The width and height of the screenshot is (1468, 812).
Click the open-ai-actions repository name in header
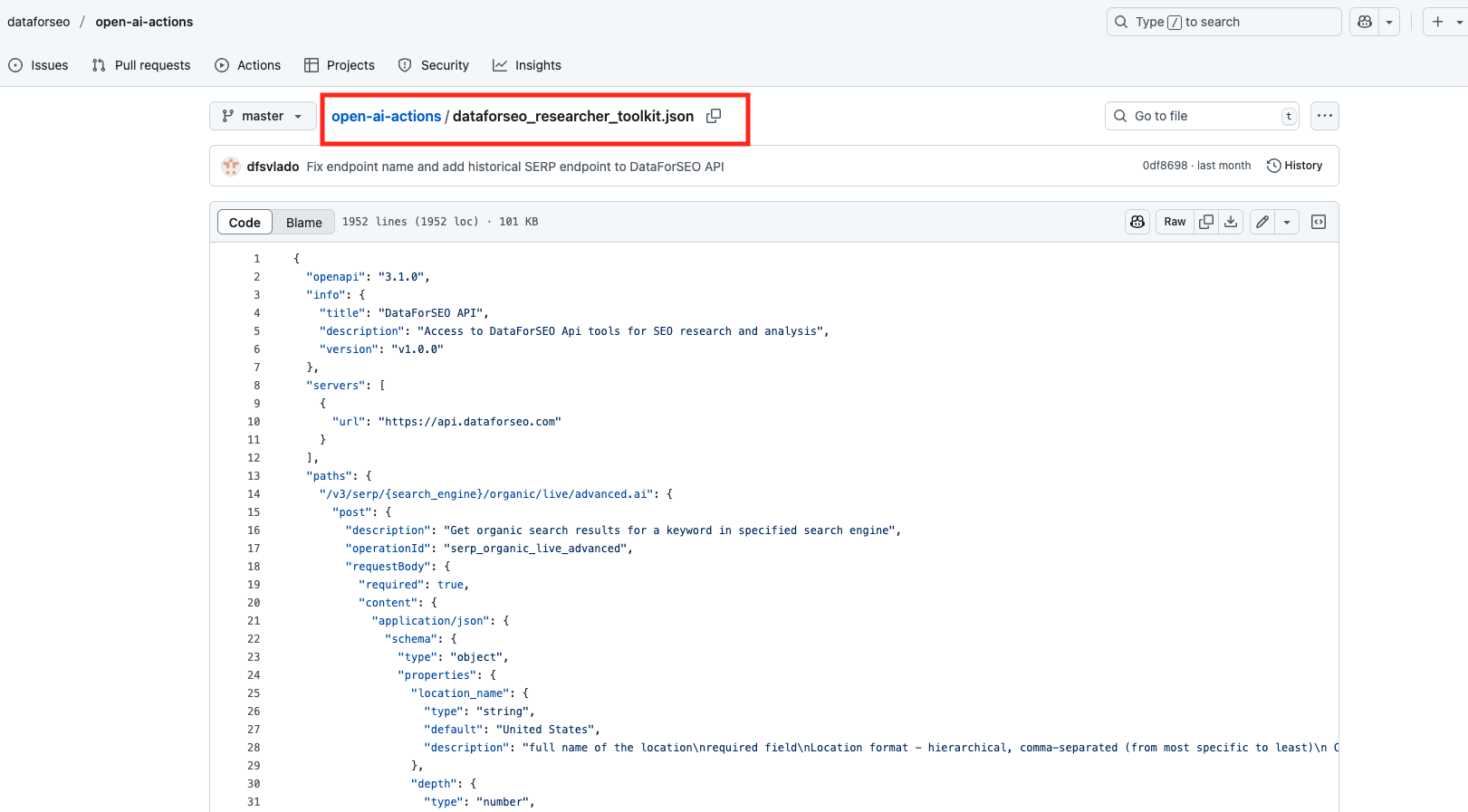144,22
